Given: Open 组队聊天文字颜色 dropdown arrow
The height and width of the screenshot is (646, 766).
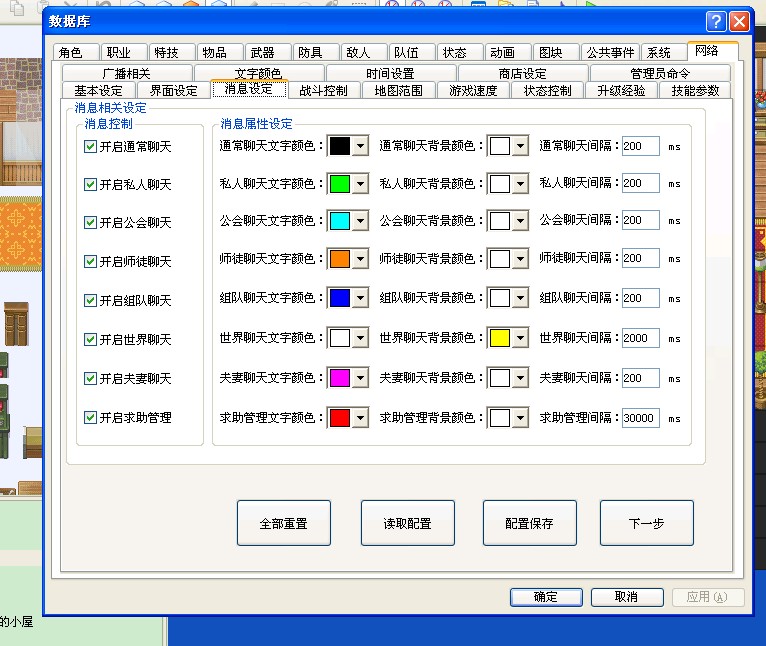Looking at the screenshot, I should click(x=361, y=298).
